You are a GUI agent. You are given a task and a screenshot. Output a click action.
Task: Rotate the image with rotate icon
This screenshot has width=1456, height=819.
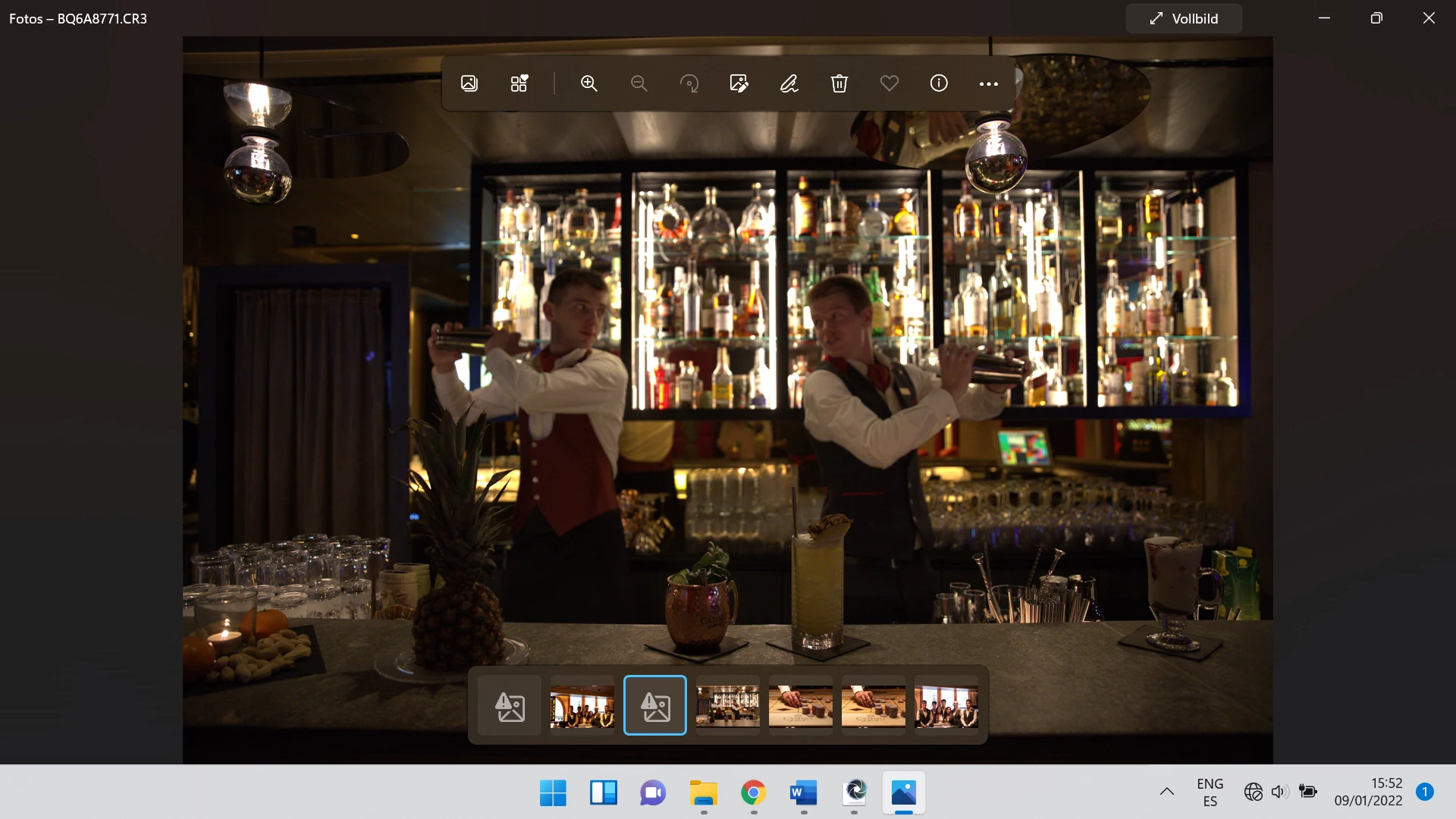pos(689,83)
